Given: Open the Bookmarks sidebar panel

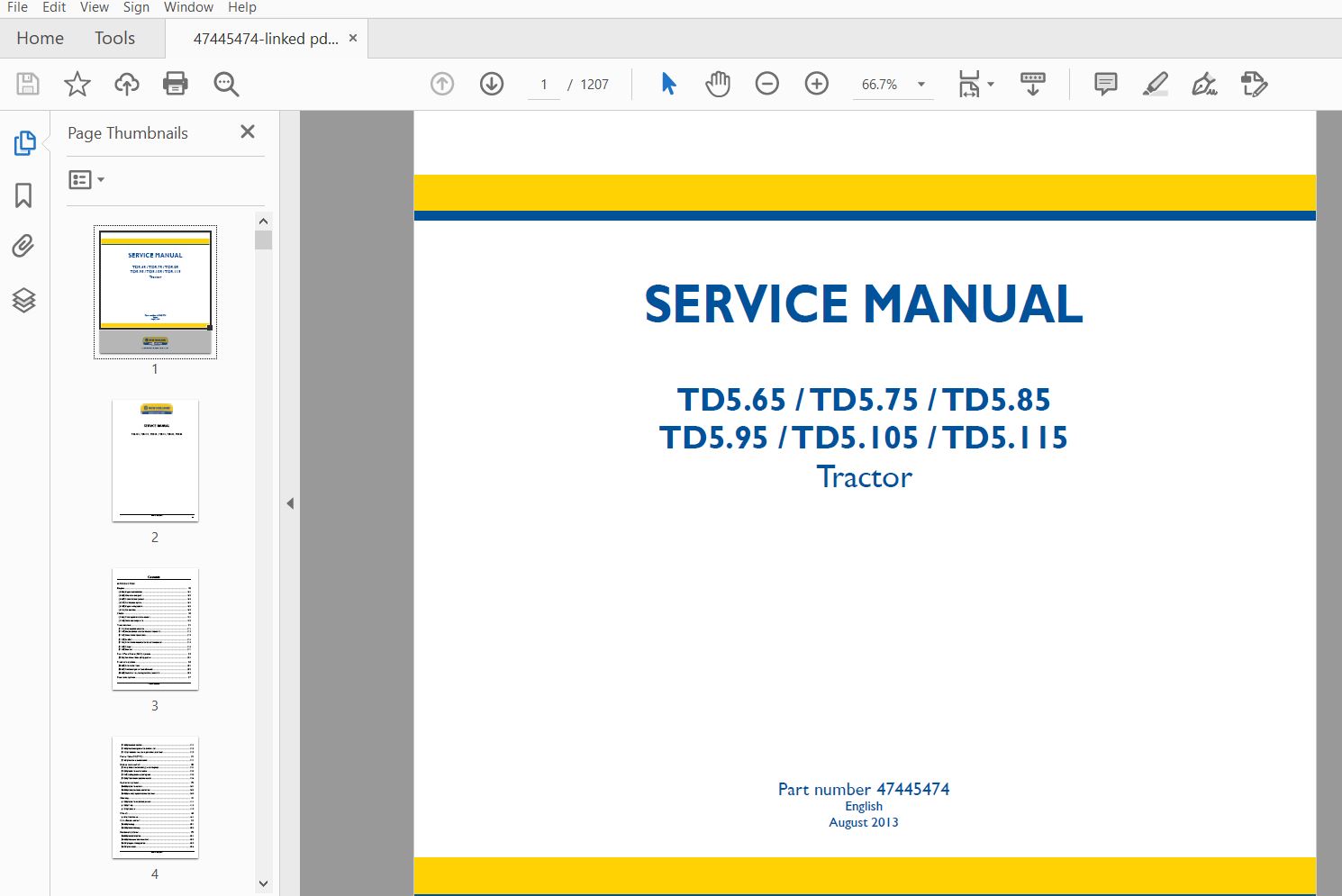Looking at the screenshot, I should tap(23, 195).
